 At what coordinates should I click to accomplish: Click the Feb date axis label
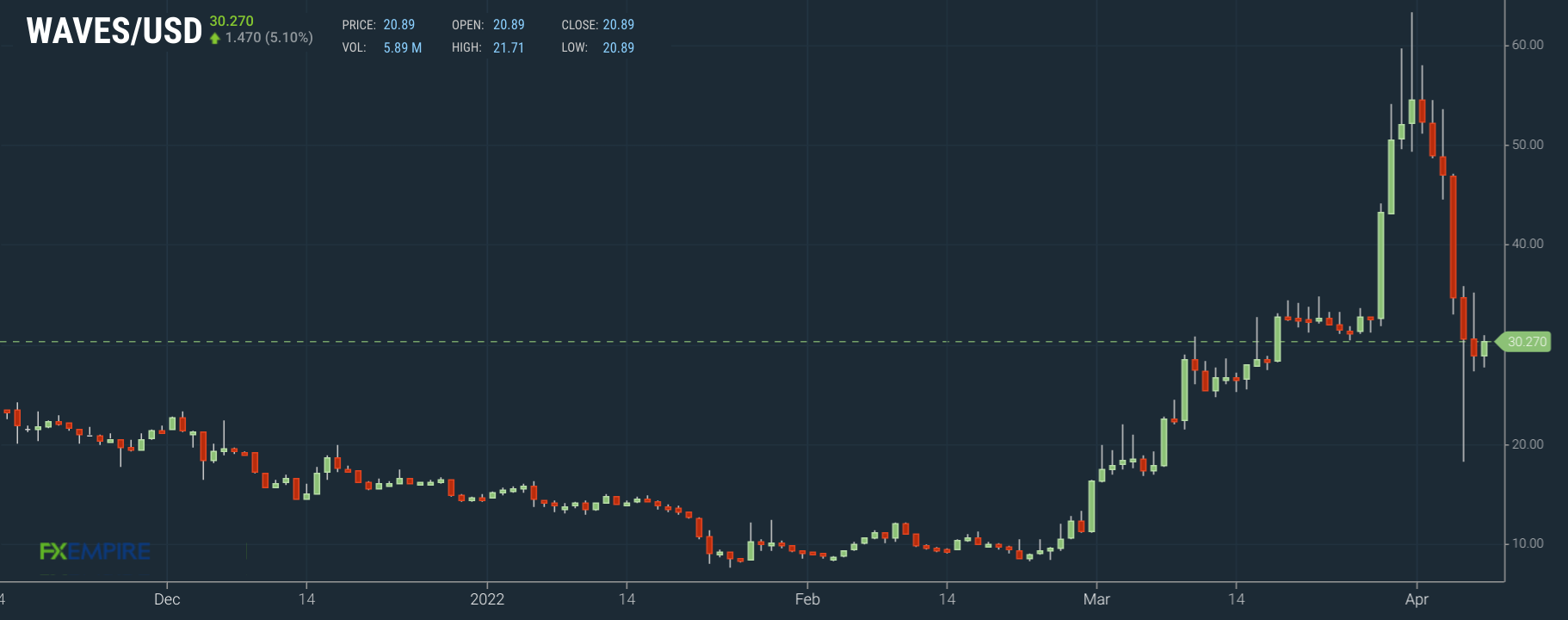(x=807, y=599)
